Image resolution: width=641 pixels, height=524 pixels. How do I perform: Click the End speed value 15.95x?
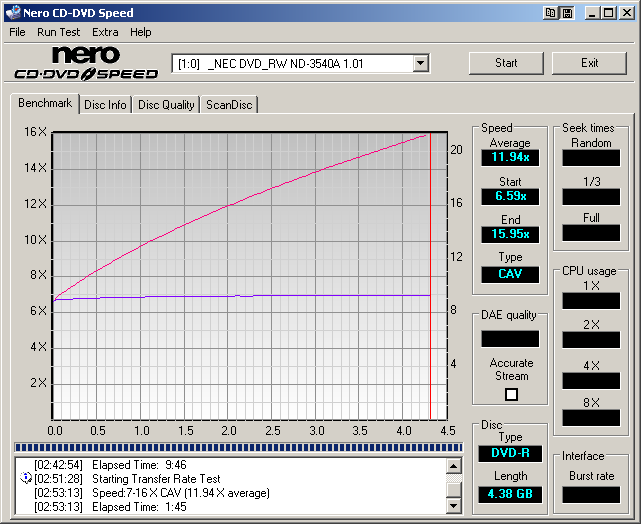pyautogui.click(x=510, y=234)
